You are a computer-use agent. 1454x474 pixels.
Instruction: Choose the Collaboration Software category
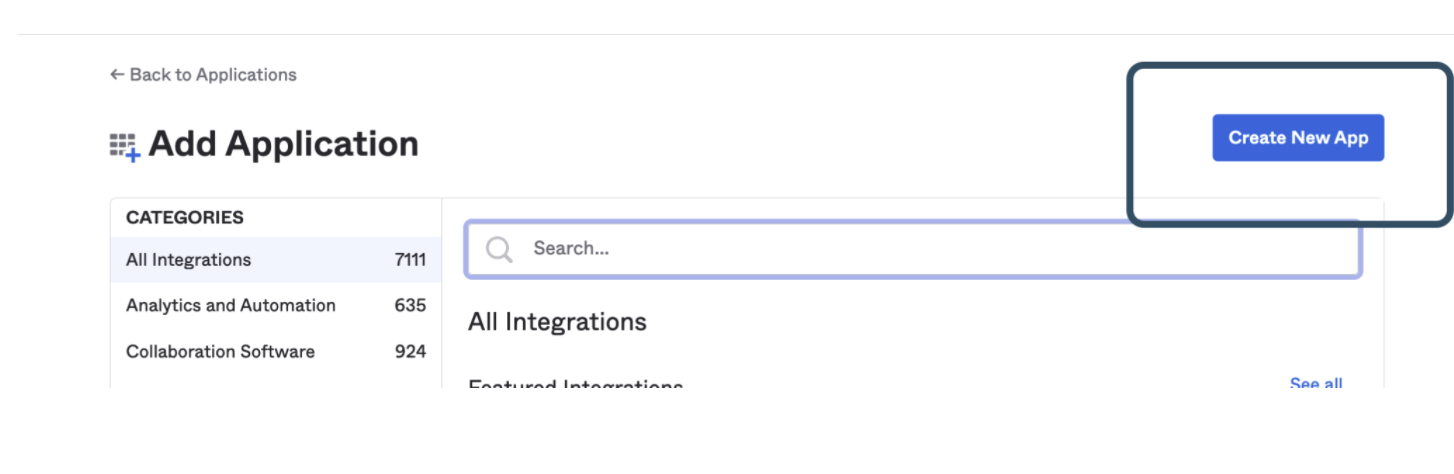tap(220, 352)
